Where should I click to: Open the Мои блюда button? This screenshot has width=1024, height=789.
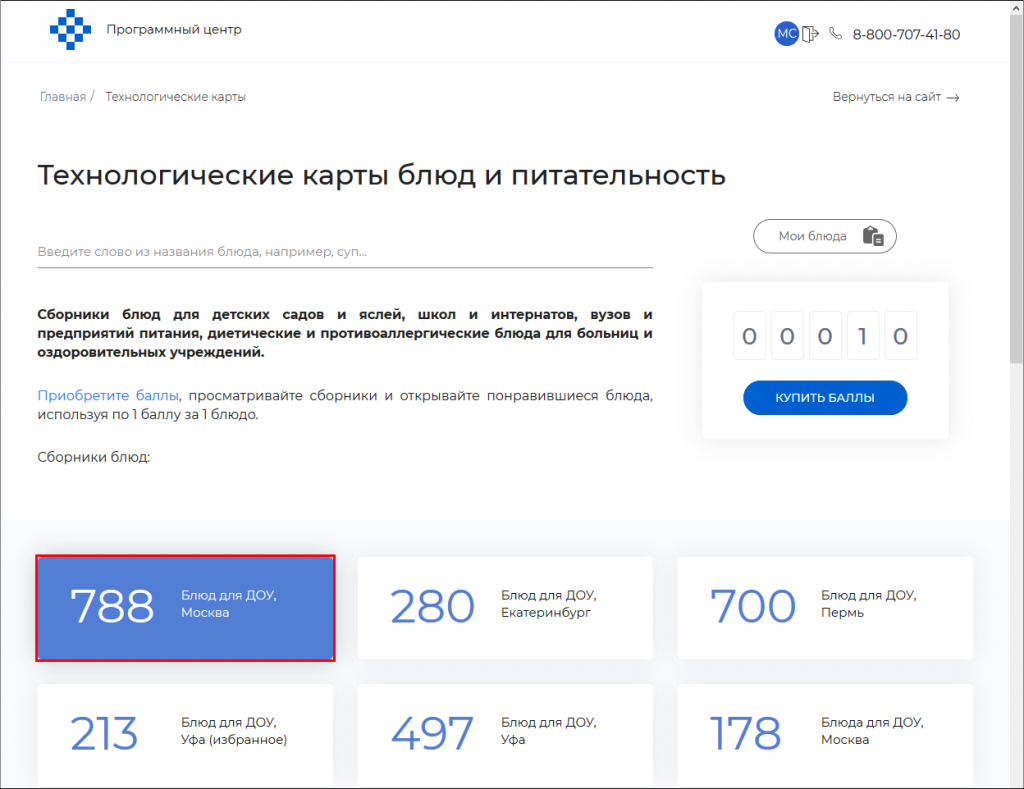pyautogui.click(x=824, y=236)
